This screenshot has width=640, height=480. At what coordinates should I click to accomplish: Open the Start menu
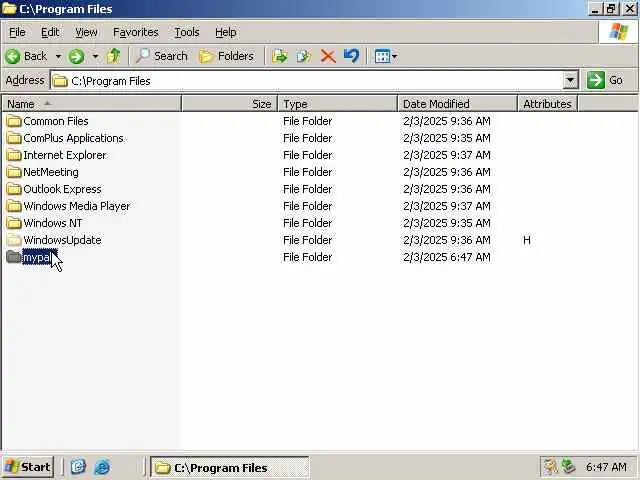pyautogui.click(x=28, y=467)
